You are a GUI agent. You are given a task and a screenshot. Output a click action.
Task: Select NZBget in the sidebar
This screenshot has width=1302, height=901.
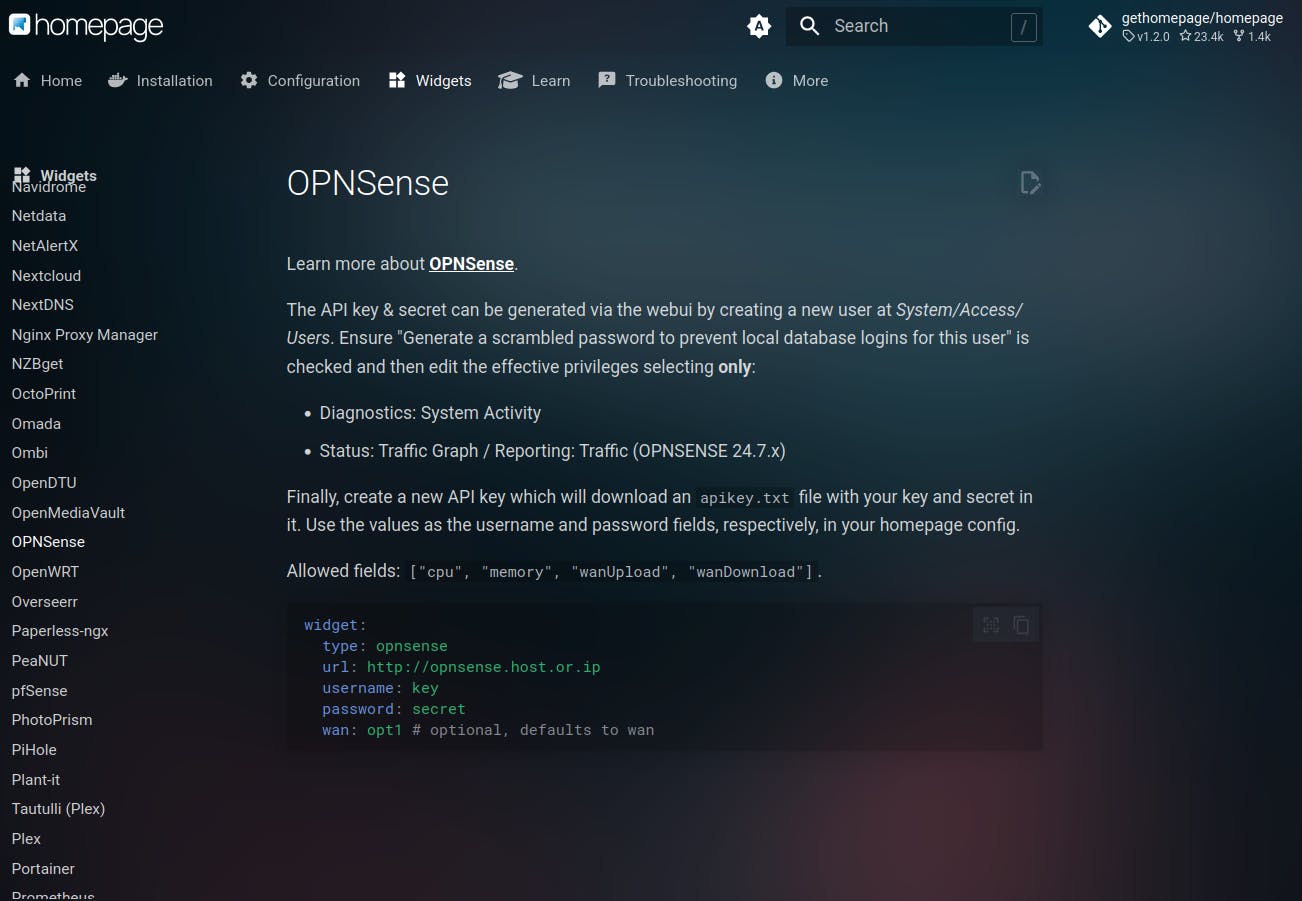coord(38,364)
